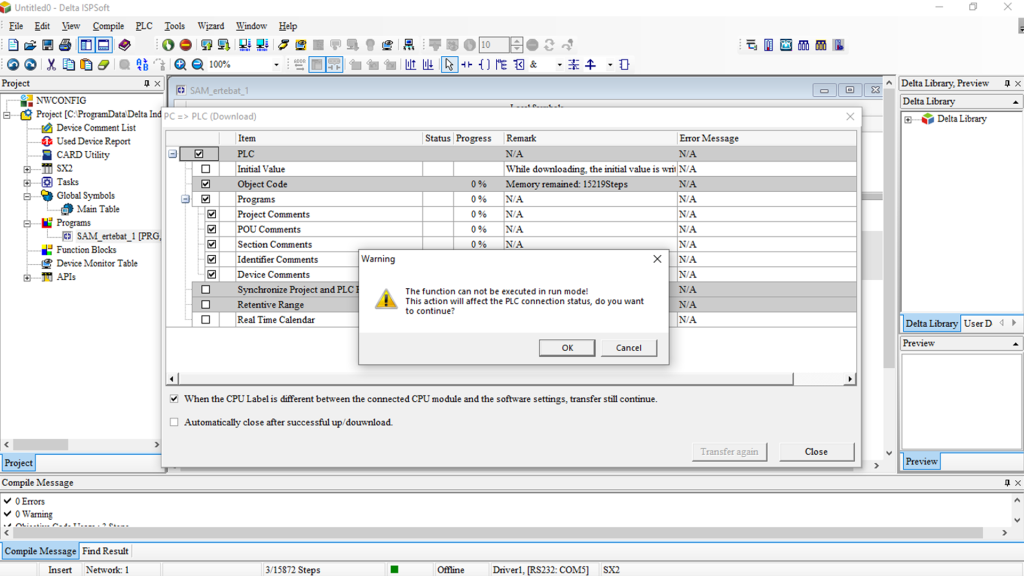Image resolution: width=1024 pixels, height=576 pixels.
Task: Open the Wizard menu
Action: (x=210, y=26)
